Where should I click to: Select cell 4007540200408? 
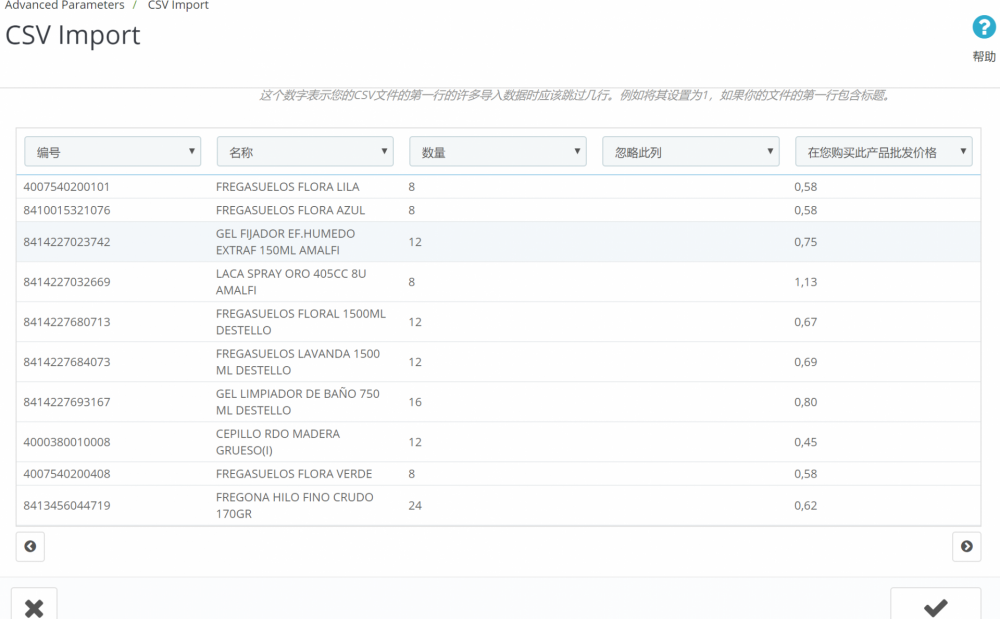point(66,474)
